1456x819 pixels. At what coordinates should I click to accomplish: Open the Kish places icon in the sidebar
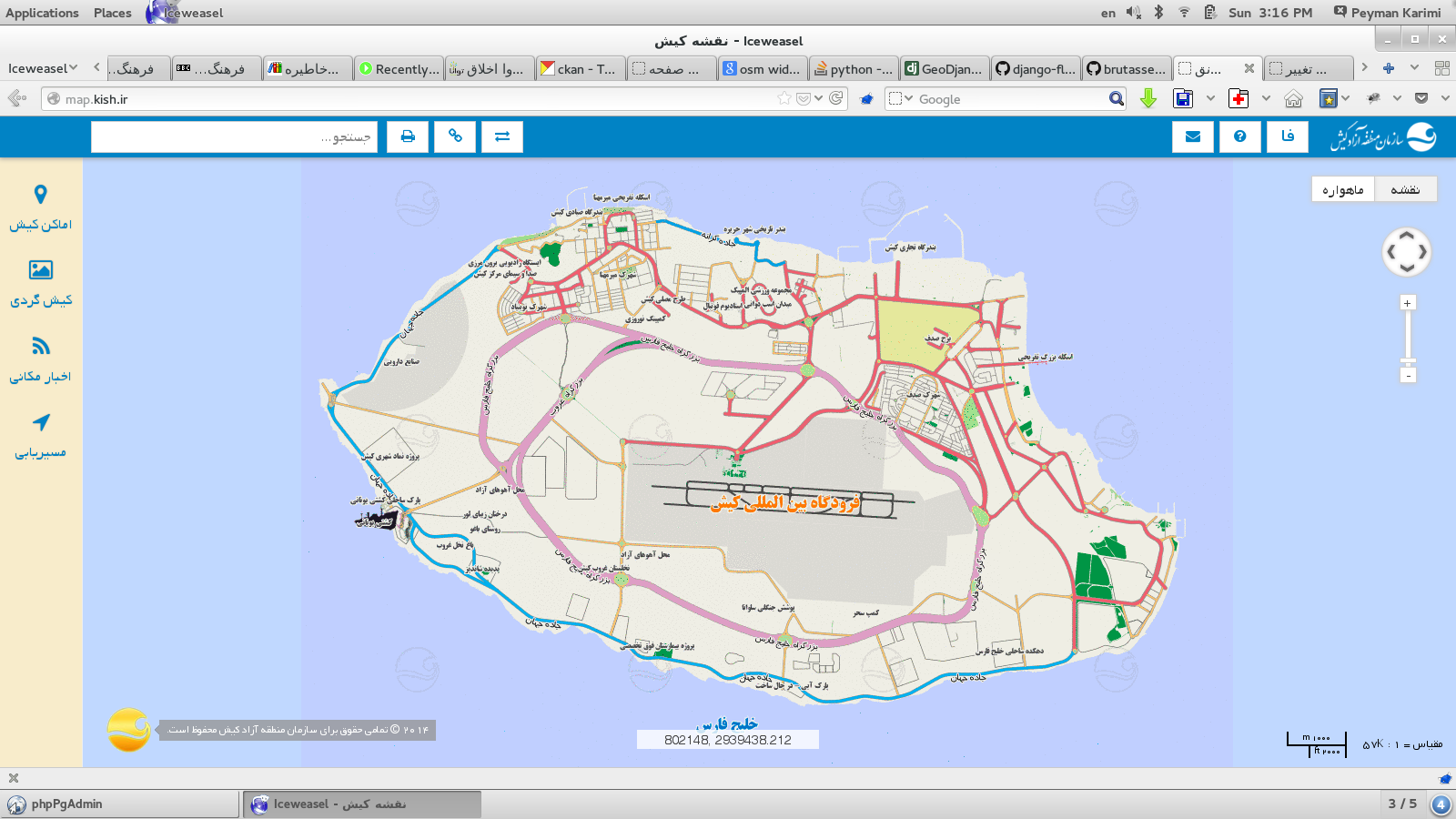(41, 195)
